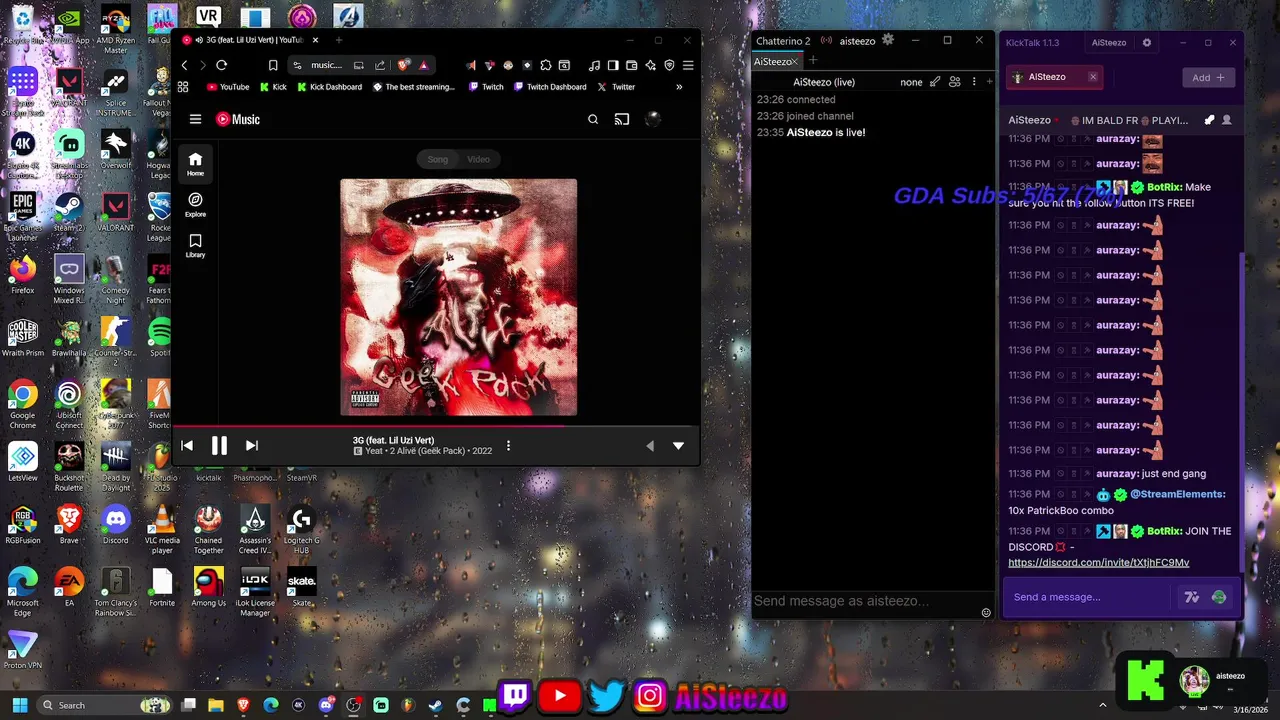Open Brave main hamburger menu
Screen dimensions: 1280x720
tap(688, 65)
